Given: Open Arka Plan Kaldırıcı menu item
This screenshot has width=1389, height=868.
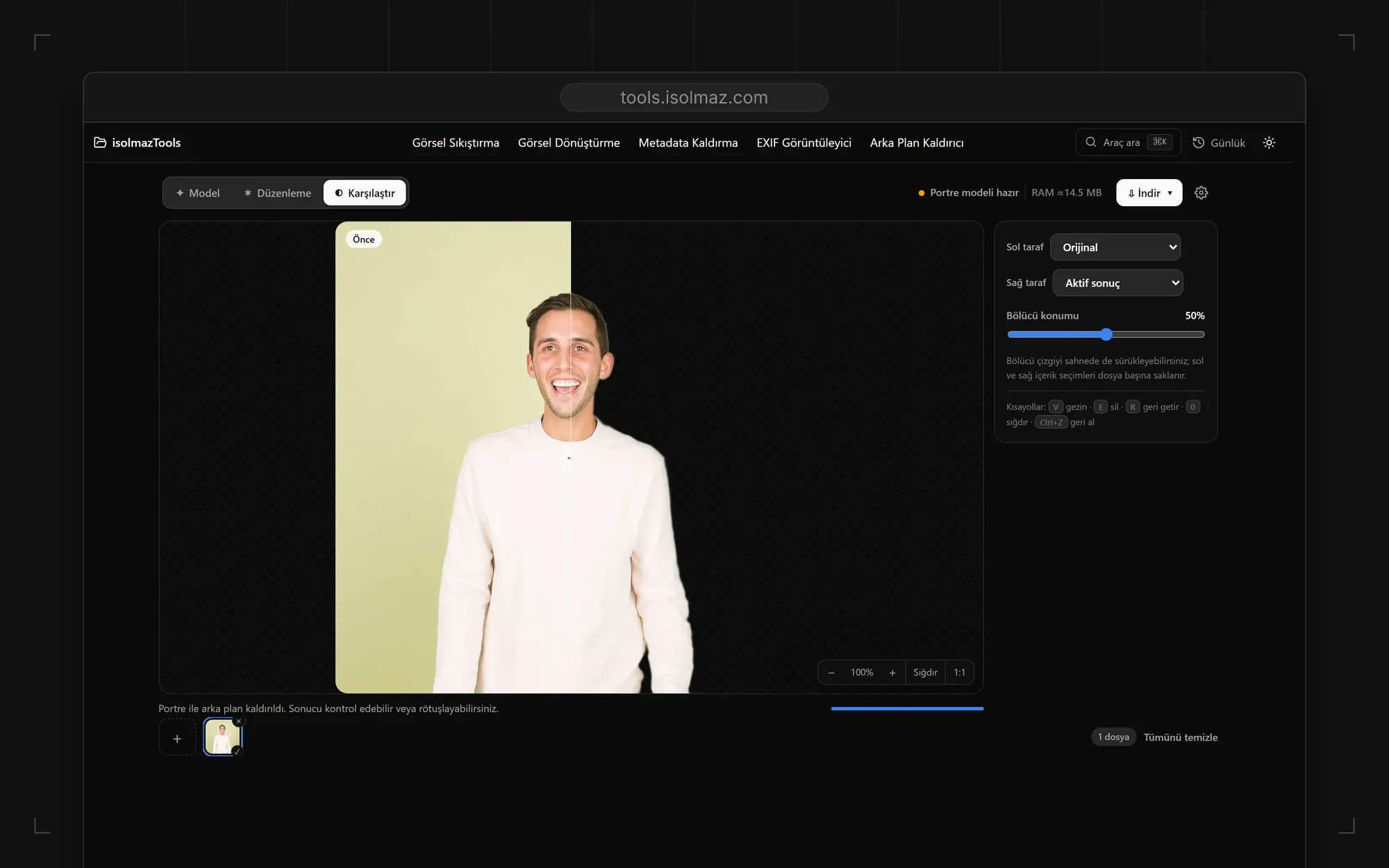Looking at the screenshot, I should click(917, 142).
